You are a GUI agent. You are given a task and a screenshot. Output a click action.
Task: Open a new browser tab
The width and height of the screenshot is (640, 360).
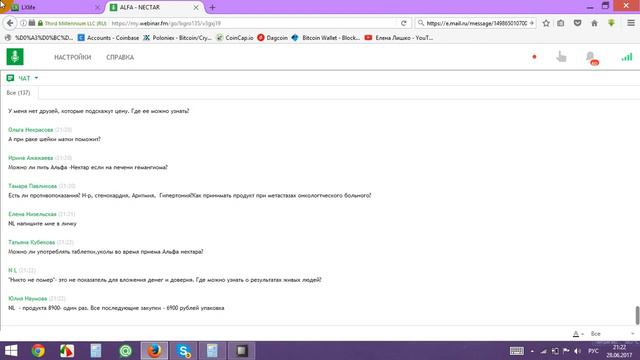tap(212, 7)
